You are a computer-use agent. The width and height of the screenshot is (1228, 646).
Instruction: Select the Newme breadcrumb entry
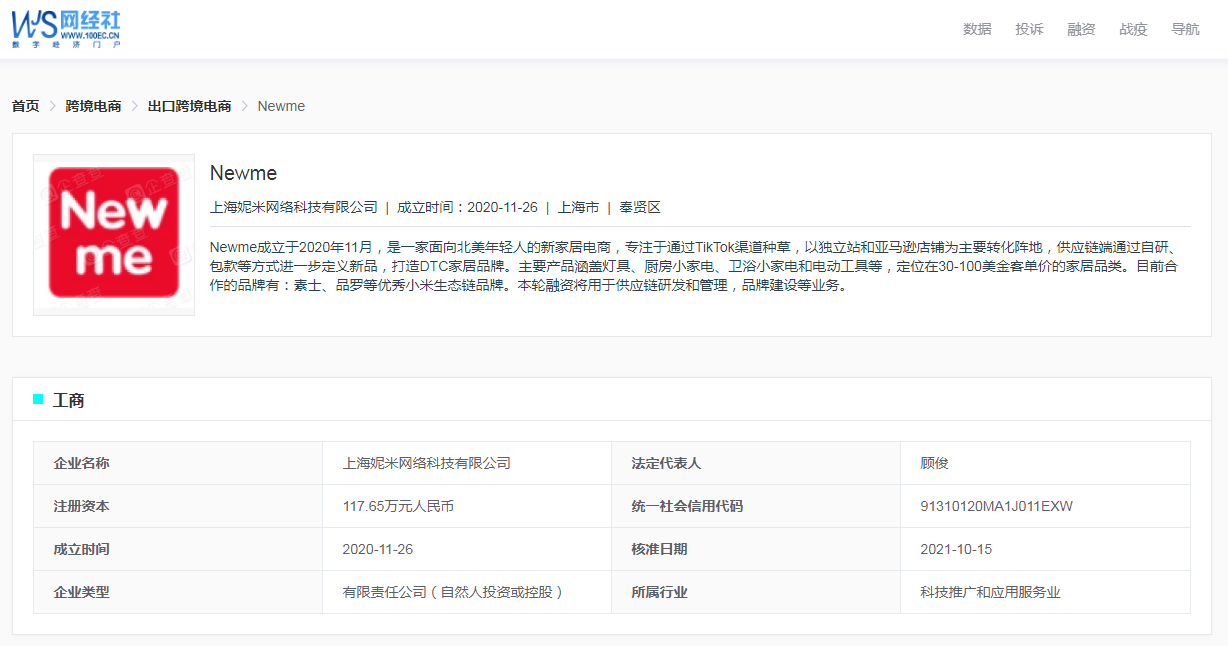coord(280,106)
